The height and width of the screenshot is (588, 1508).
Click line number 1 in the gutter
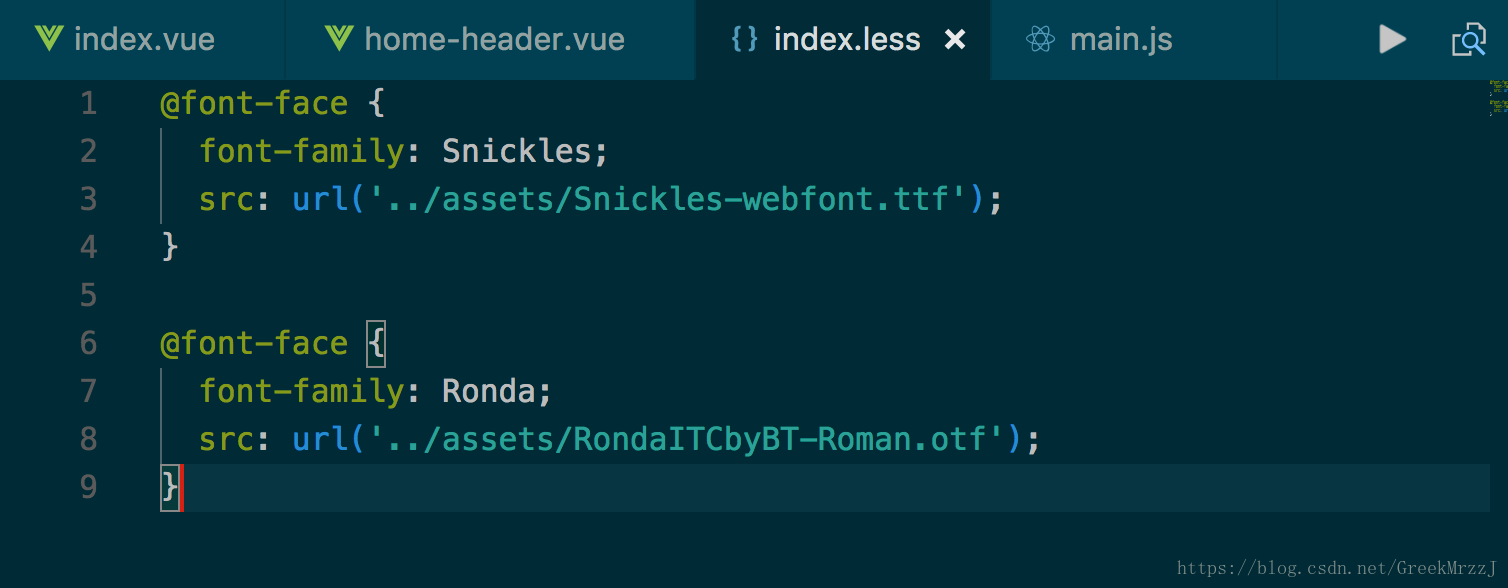pyautogui.click(x=89, y=103)
